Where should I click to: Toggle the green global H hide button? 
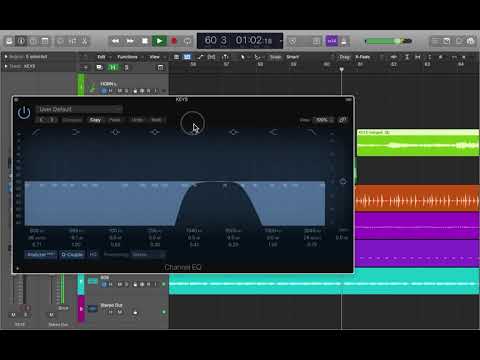coord(113,67)
